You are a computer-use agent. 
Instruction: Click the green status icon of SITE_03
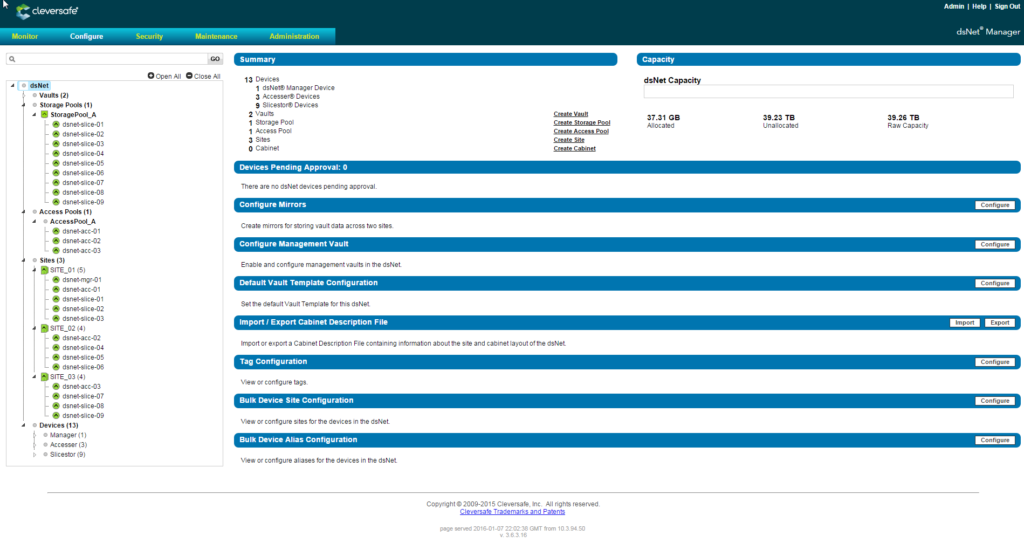[44, 377]
